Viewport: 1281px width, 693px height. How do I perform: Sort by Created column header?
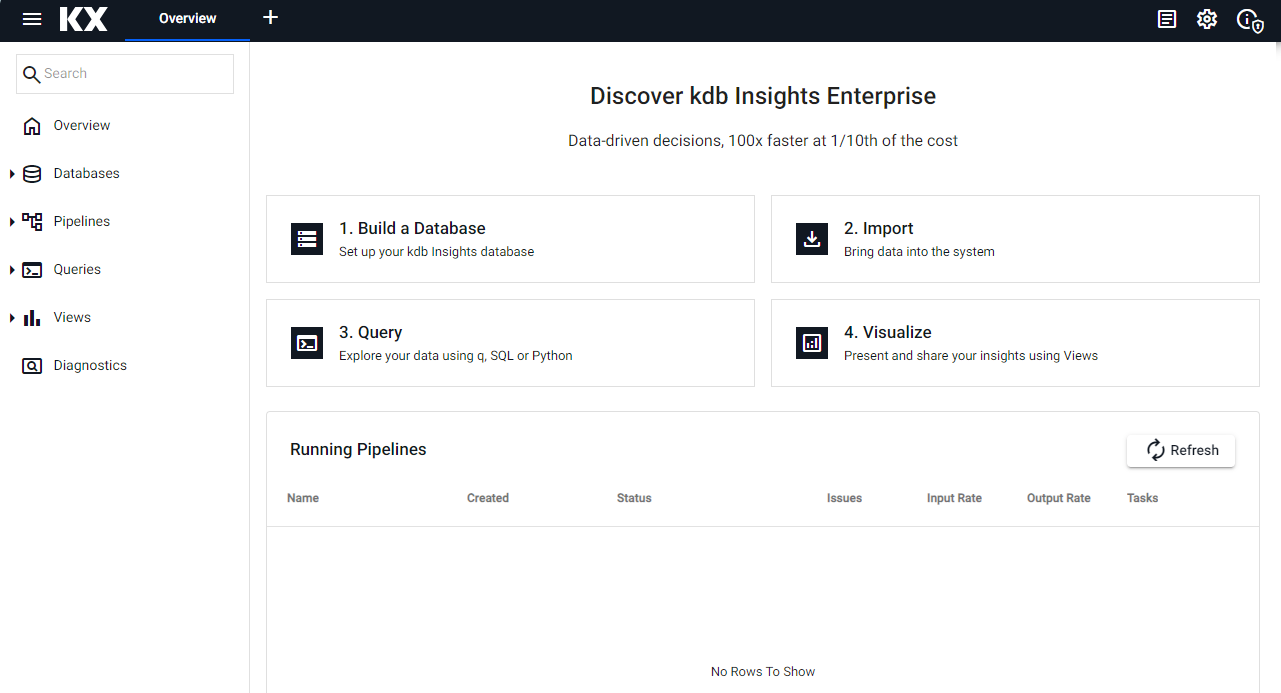click(x=488, y=498)
